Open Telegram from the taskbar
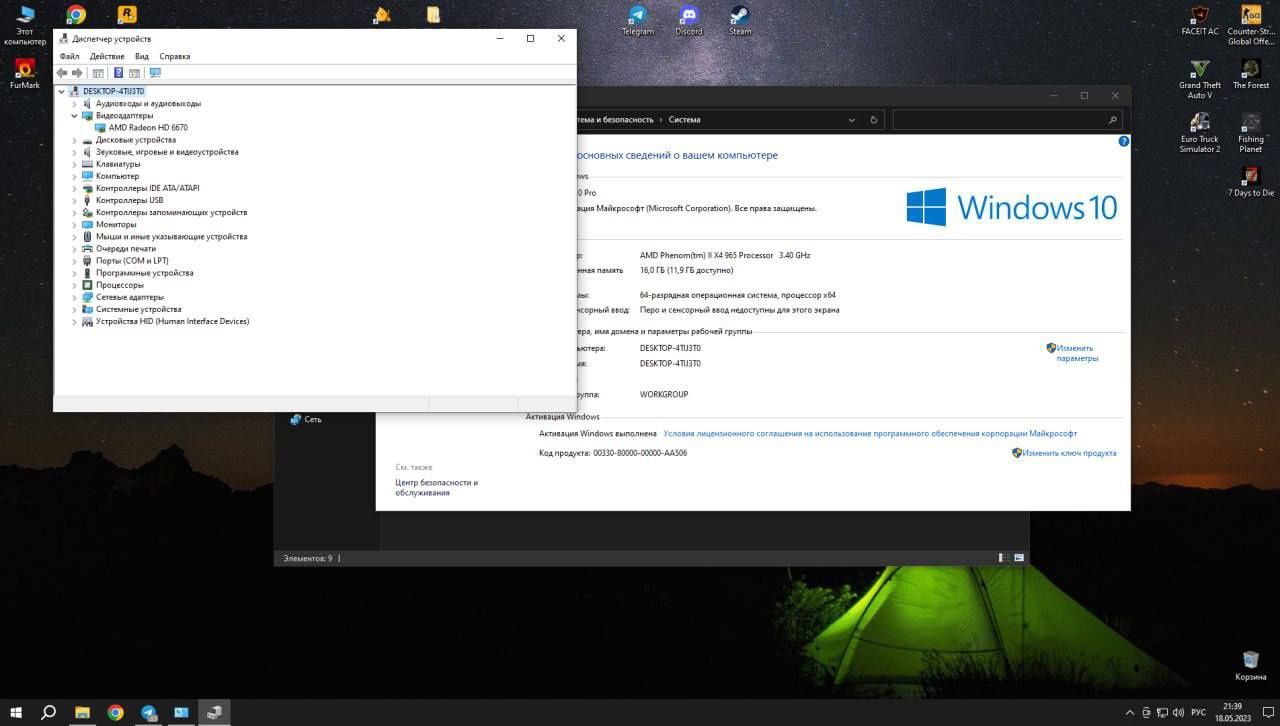Viewport: 1280px width, 726px height. tap(149, 713)
